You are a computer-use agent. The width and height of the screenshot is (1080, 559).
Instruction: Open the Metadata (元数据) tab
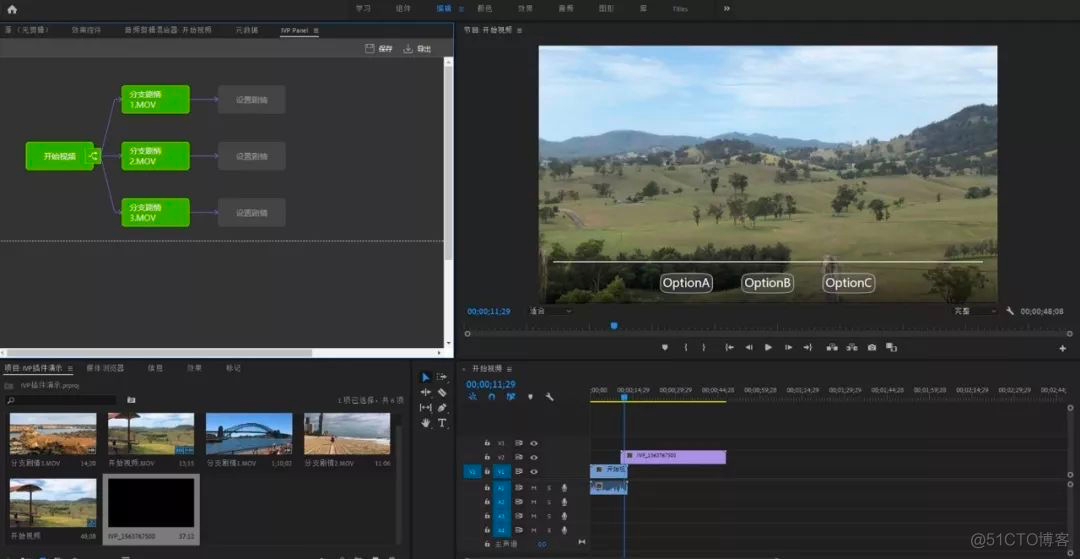[x=247, y=31]
